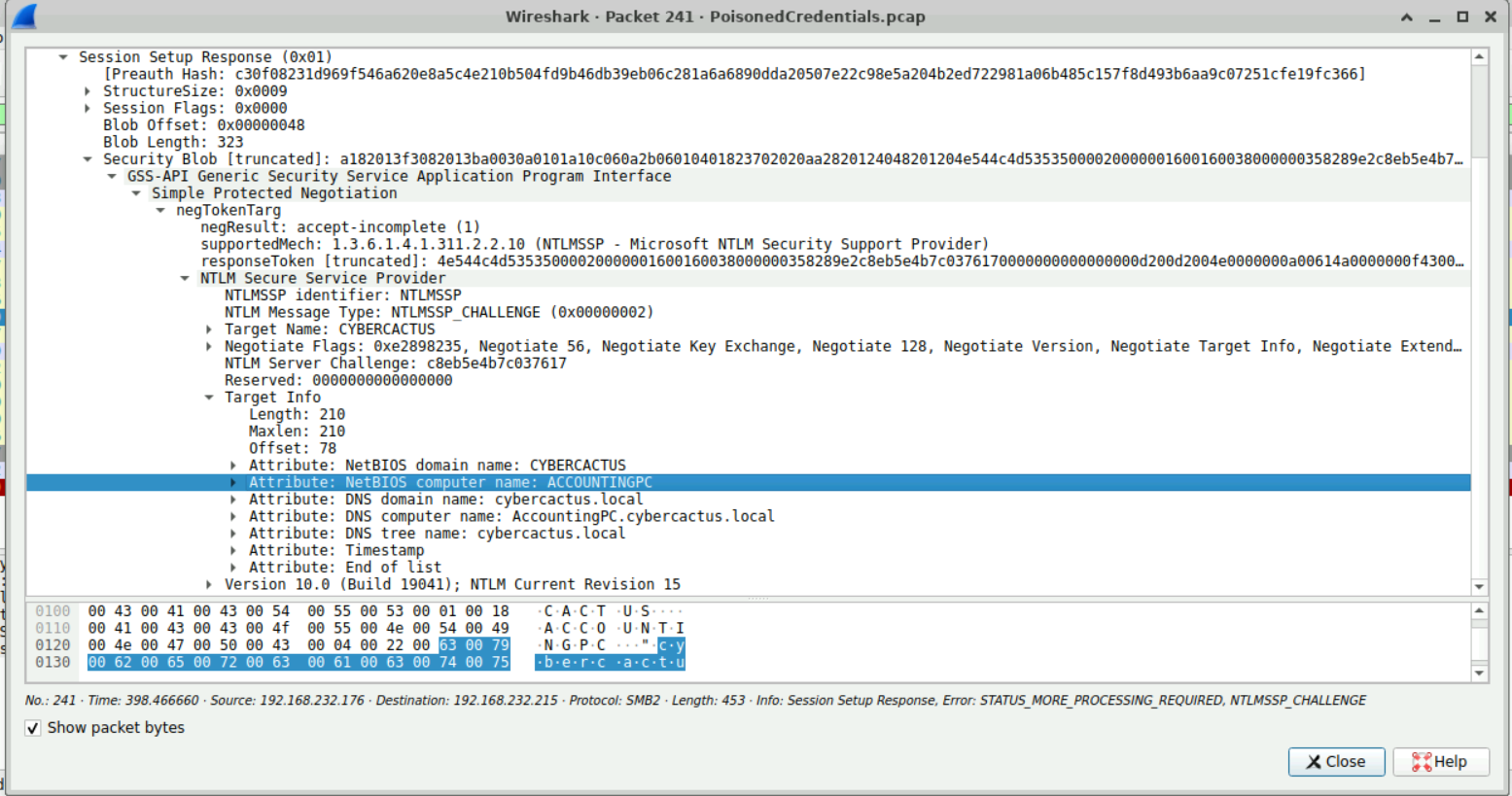Click hex offset 0120 row
This screenshot has width=1512, height=796.
(x=53, y=645)
